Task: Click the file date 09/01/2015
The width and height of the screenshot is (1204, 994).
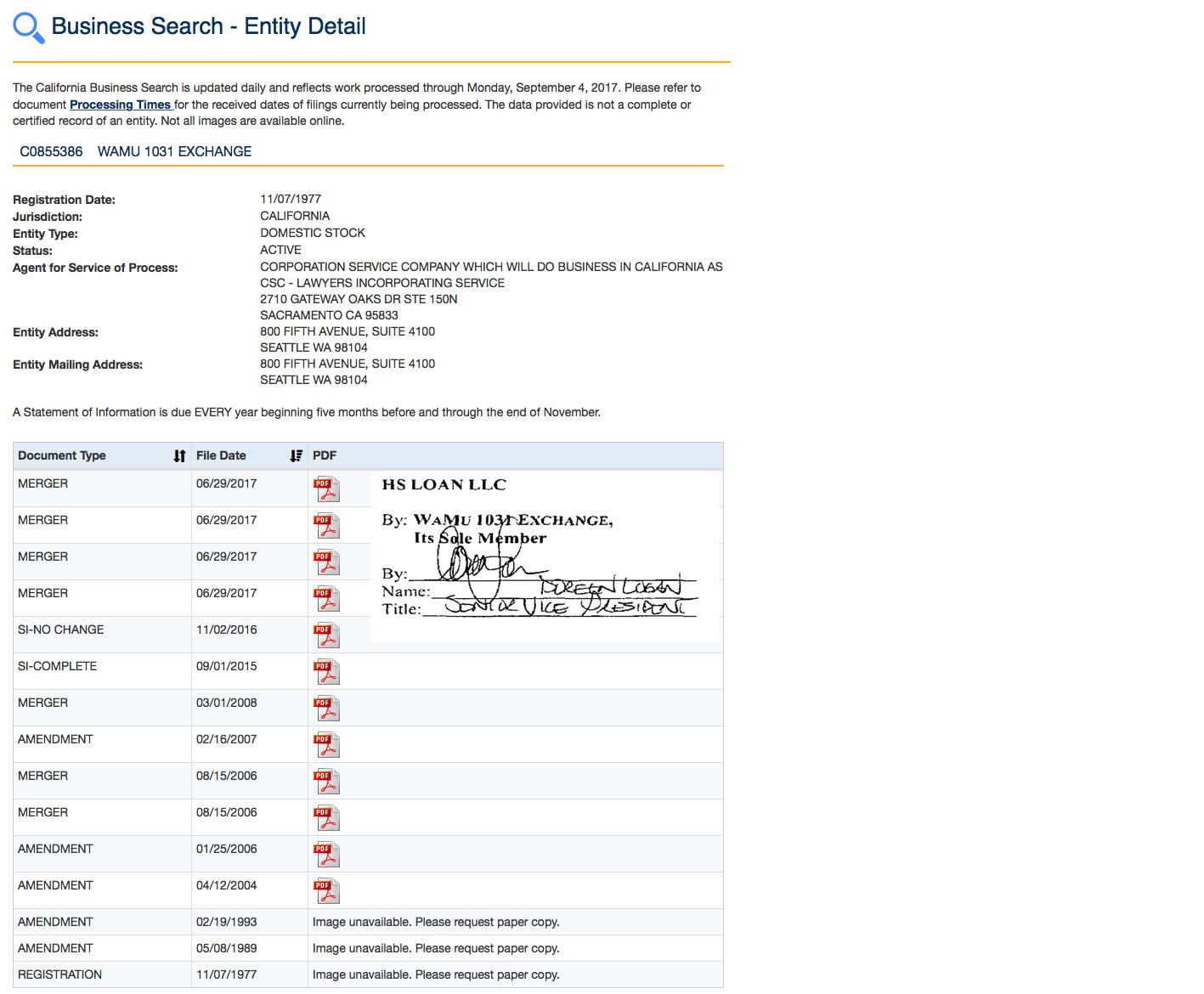Action: tap(226, 666)
